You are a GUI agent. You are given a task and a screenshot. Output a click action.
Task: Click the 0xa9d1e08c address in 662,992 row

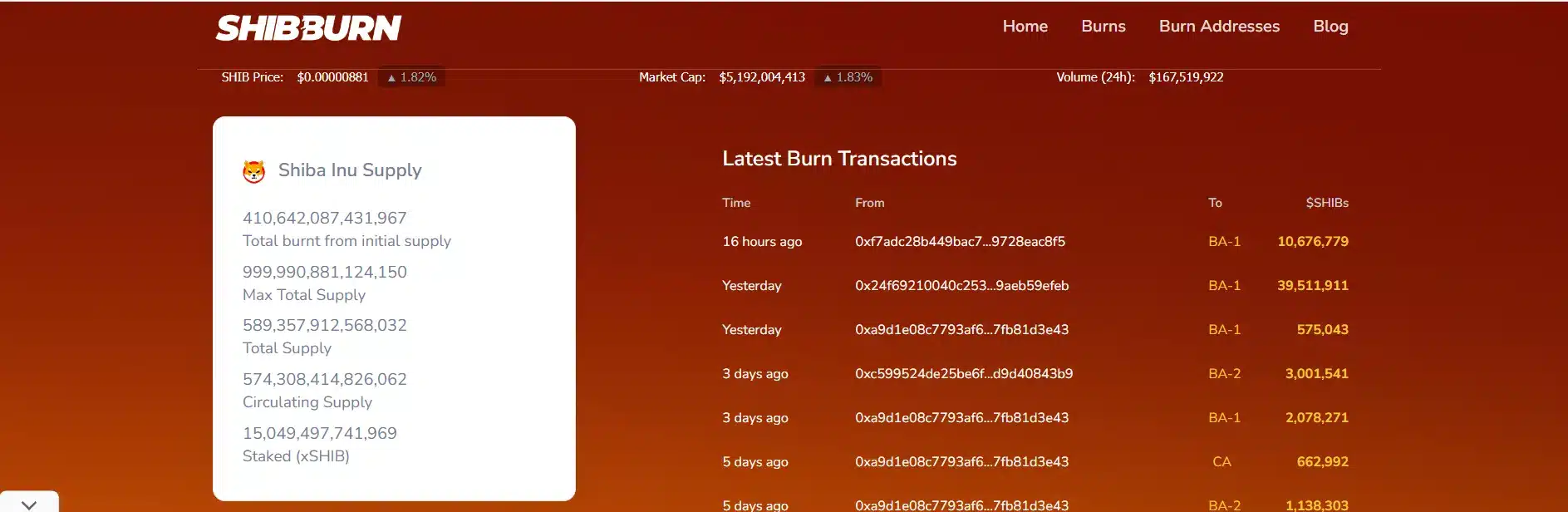pos(961,461)
